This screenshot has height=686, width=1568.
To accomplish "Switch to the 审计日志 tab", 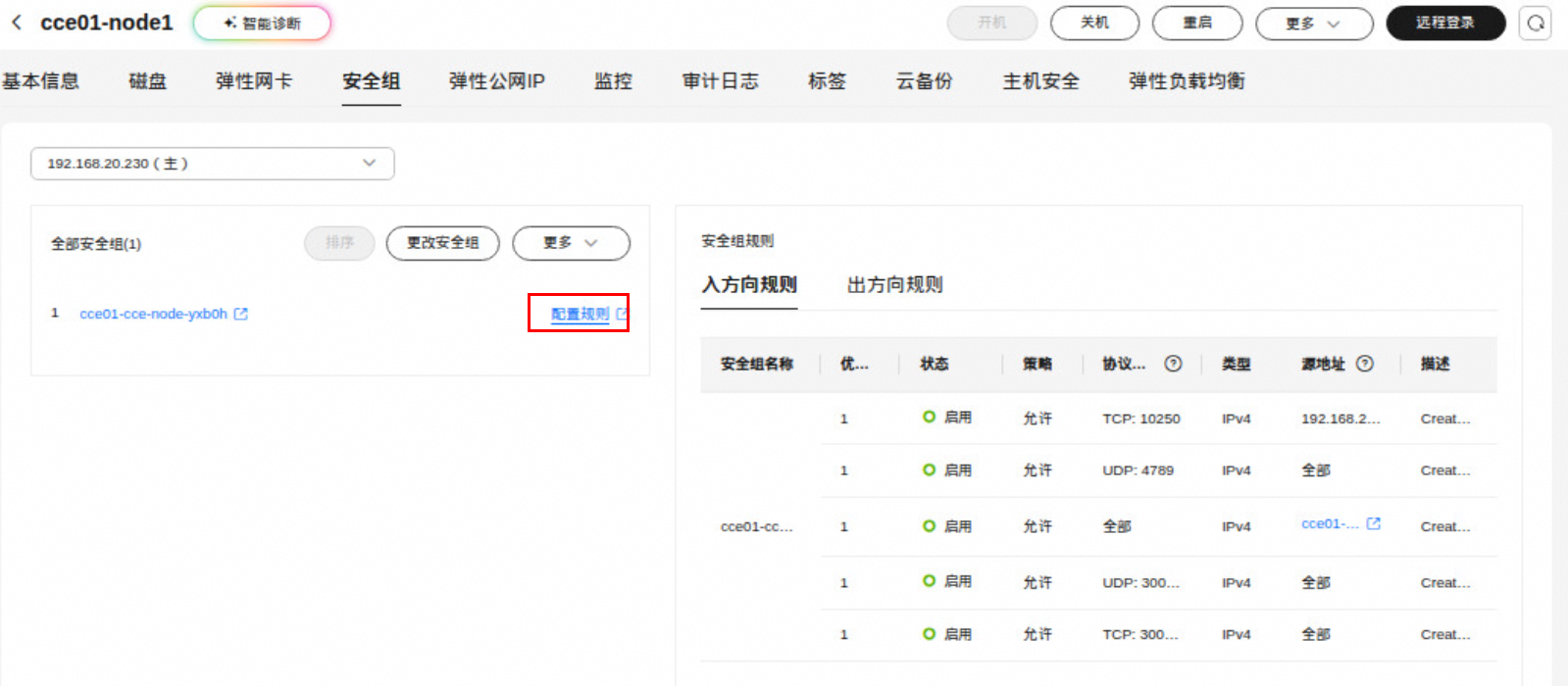I will click(720, 81).
